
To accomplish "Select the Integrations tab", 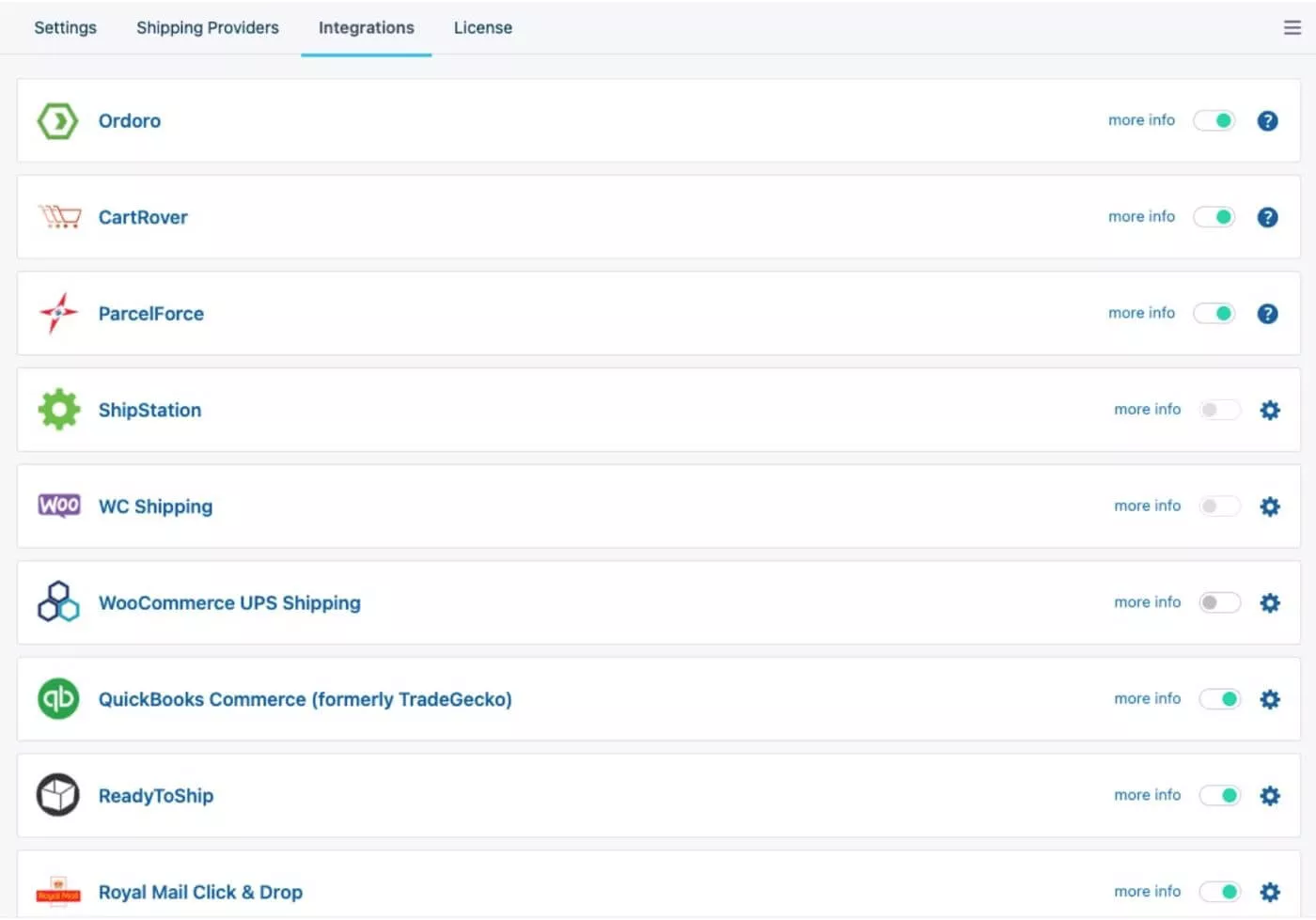I will click(367, 27).
